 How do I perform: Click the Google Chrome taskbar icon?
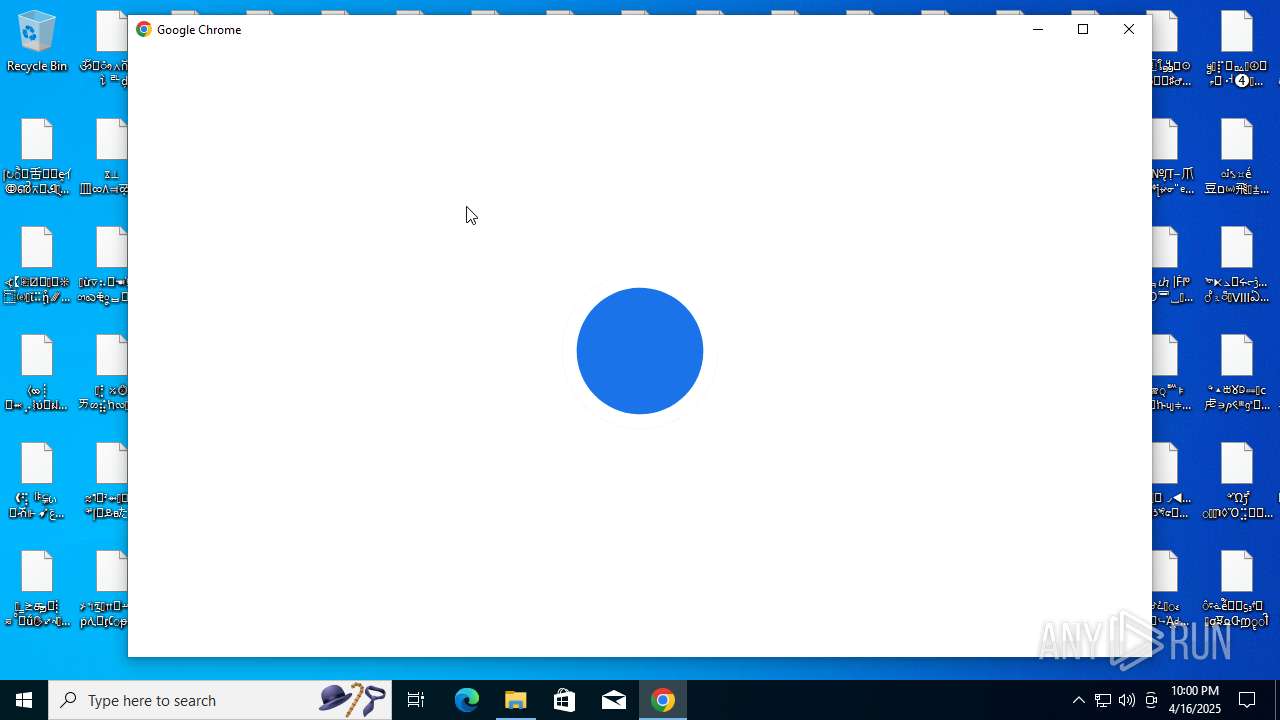[x=663, y=700]
